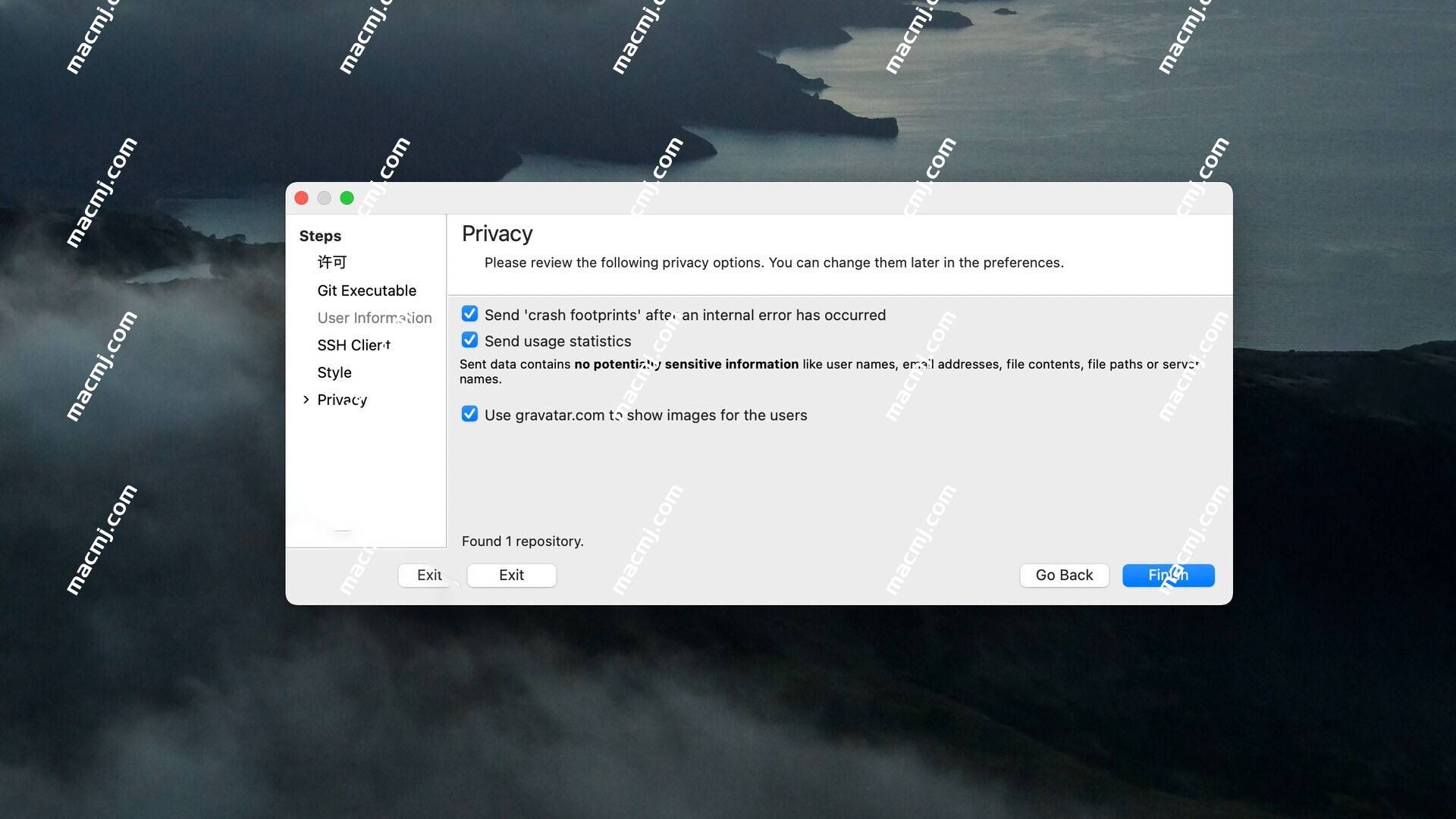This screenshot has width=1456, height=819.
Task: Click the 'Please review the following privacy options' text
Action: pos(774,262)
